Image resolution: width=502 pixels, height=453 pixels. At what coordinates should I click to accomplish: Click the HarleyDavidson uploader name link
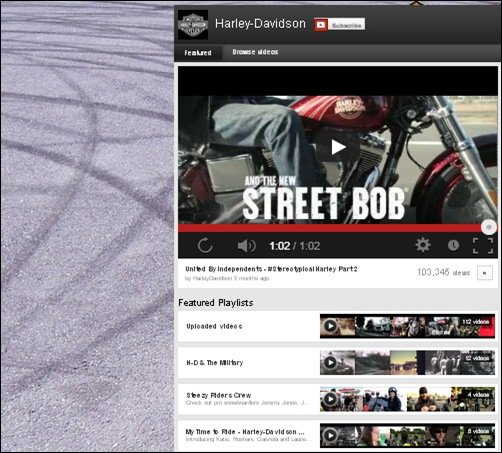(x=212, y=278)
